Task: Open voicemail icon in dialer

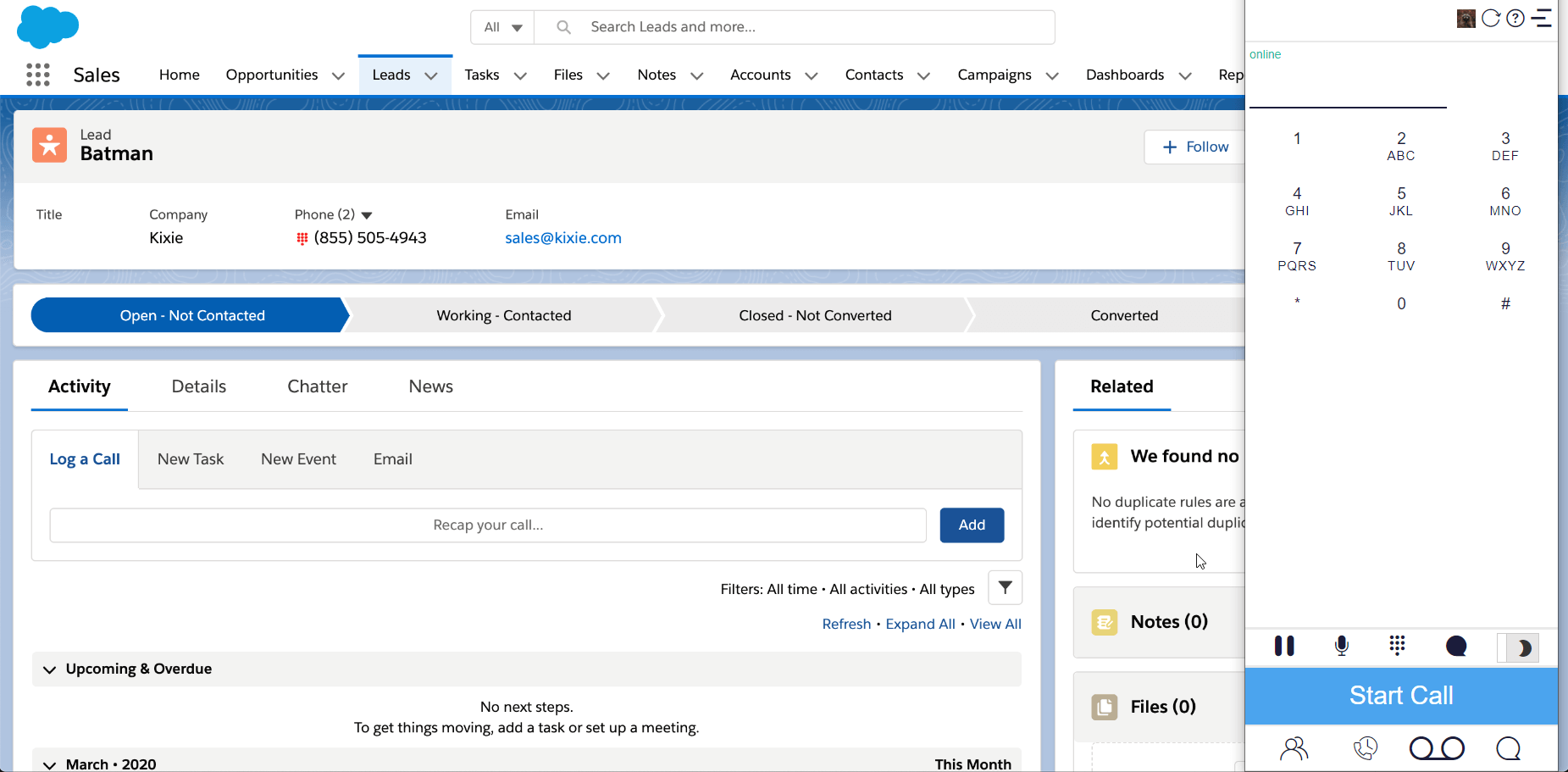Action: pos(1437,748)
